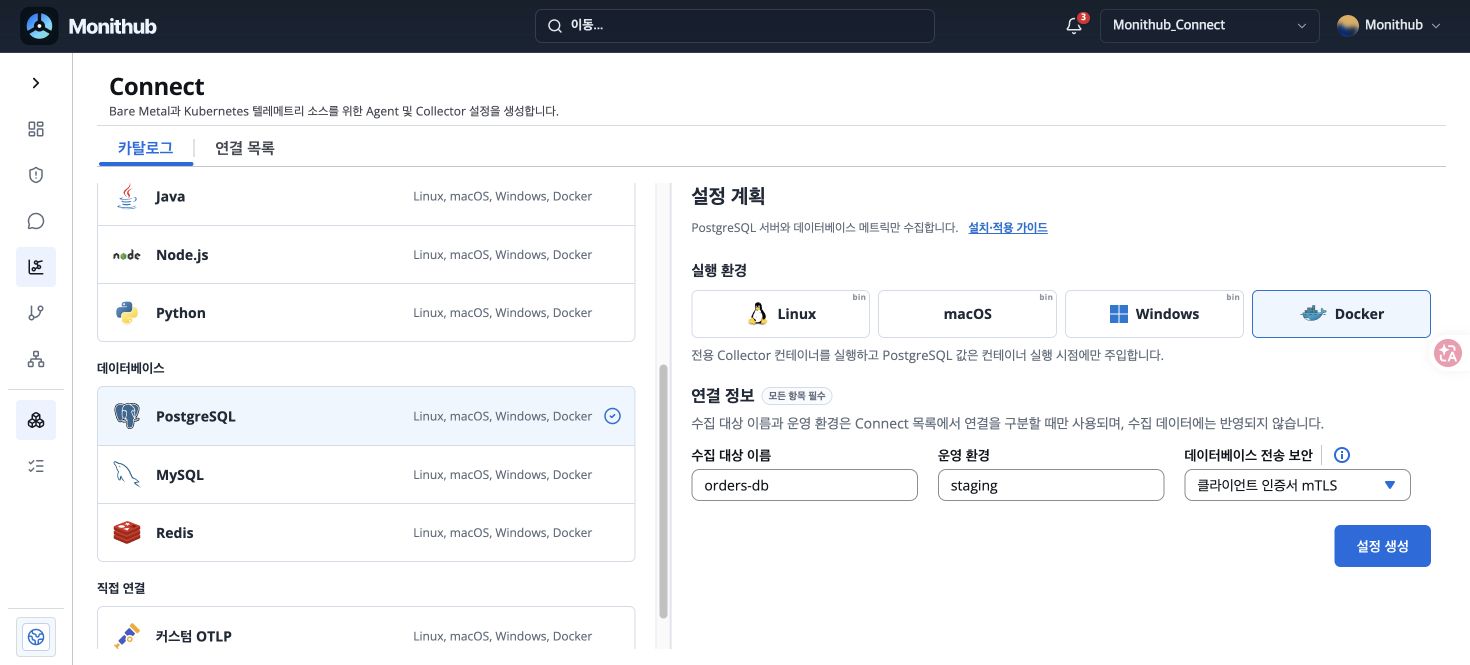Click the Monithub brand name in header
Screen dimensions: 1470x665
pyautogui.click(x=112, y=27)
